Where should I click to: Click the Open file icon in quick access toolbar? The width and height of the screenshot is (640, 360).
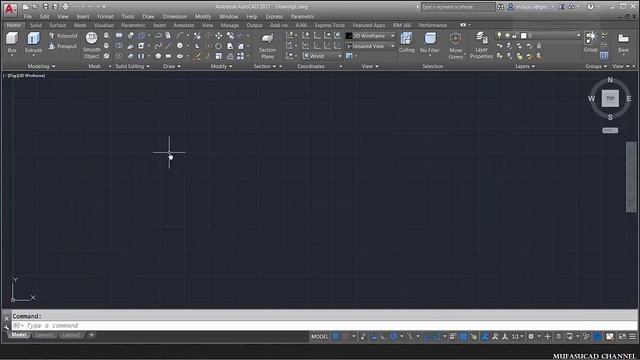click(35, 7)
